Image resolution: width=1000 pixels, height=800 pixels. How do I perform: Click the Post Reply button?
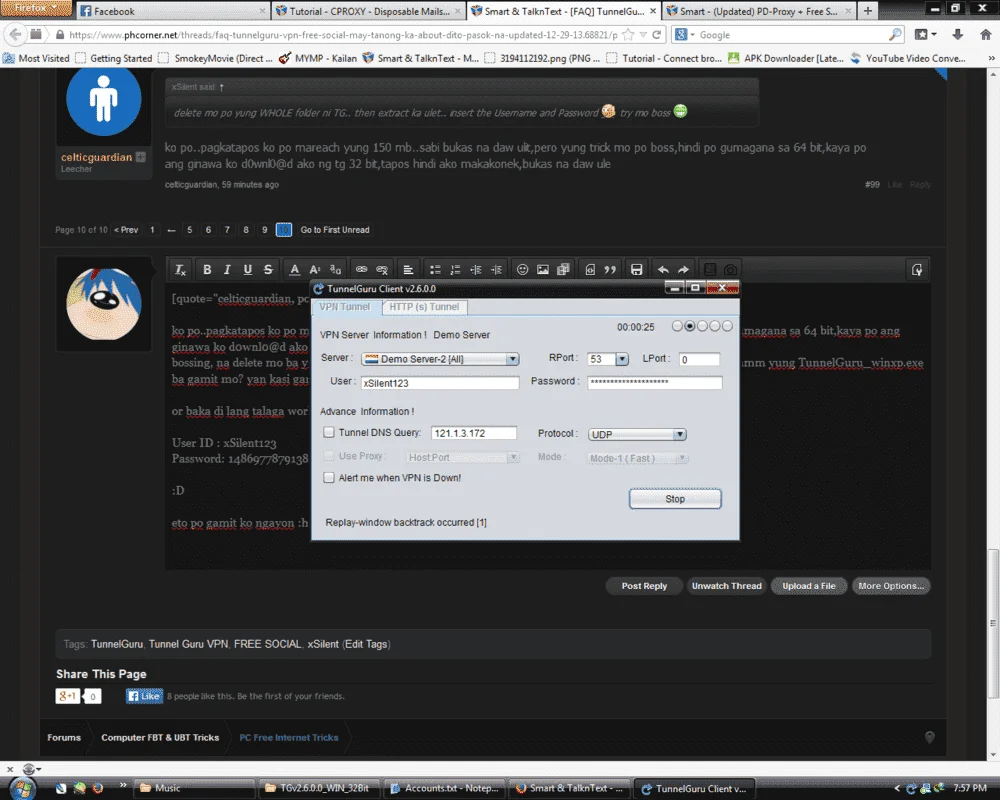coord(644,586)
